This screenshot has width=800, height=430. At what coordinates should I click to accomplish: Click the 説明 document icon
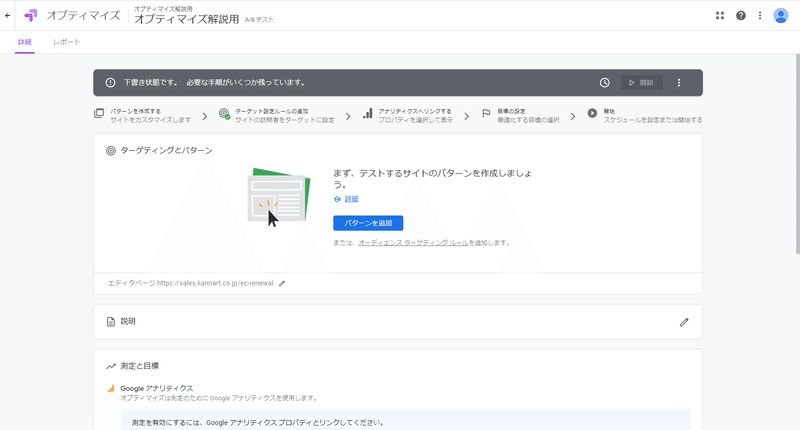coord(111,321)
